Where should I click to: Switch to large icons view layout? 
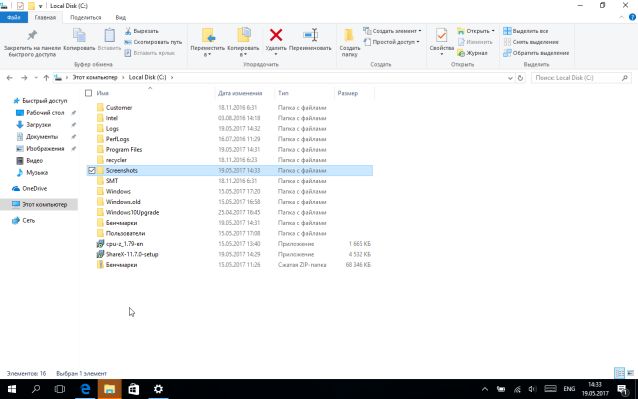[630, 373]
